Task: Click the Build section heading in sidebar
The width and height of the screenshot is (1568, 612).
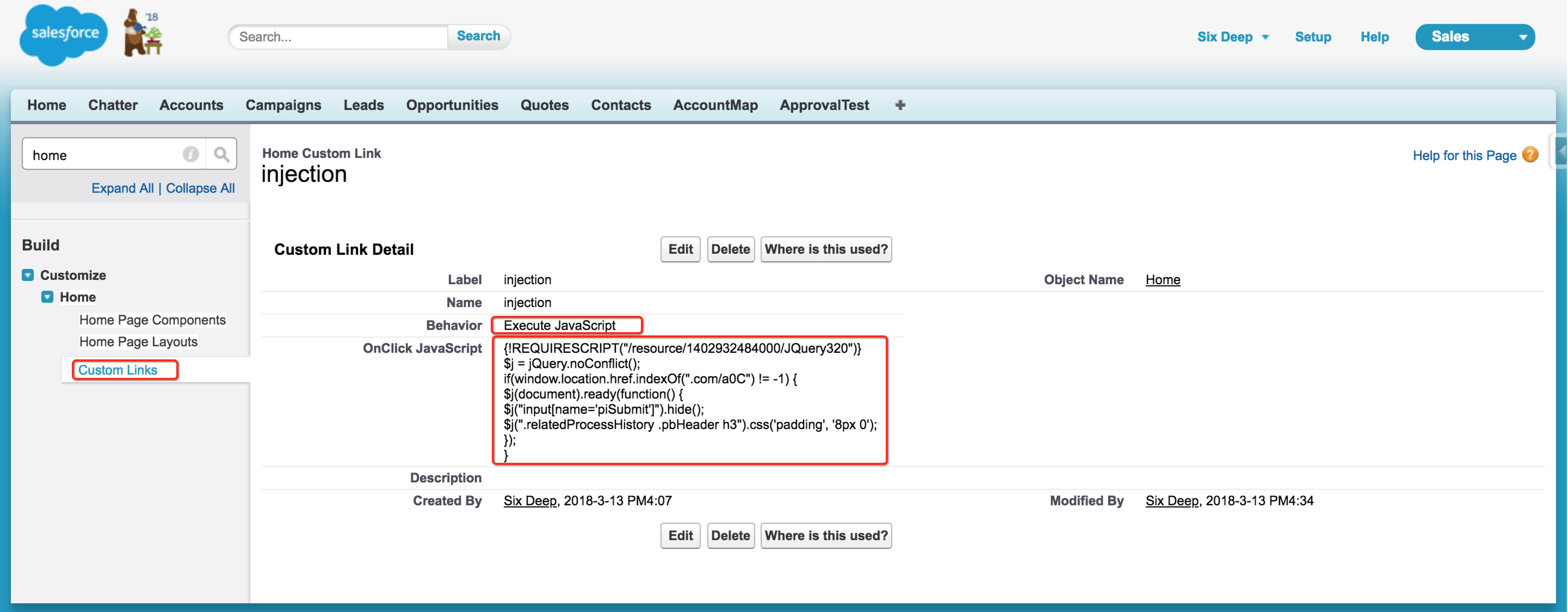Action: 41,245
